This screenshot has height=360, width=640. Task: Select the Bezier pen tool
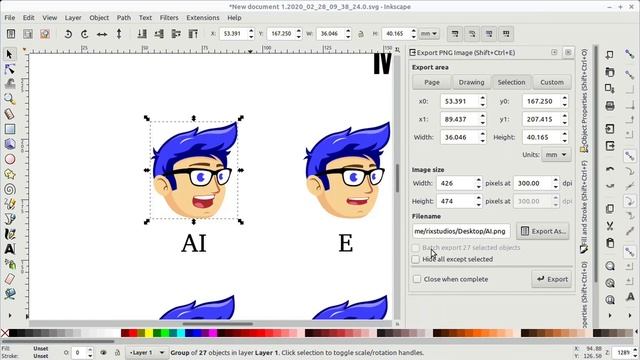click(x=10, y=219)
